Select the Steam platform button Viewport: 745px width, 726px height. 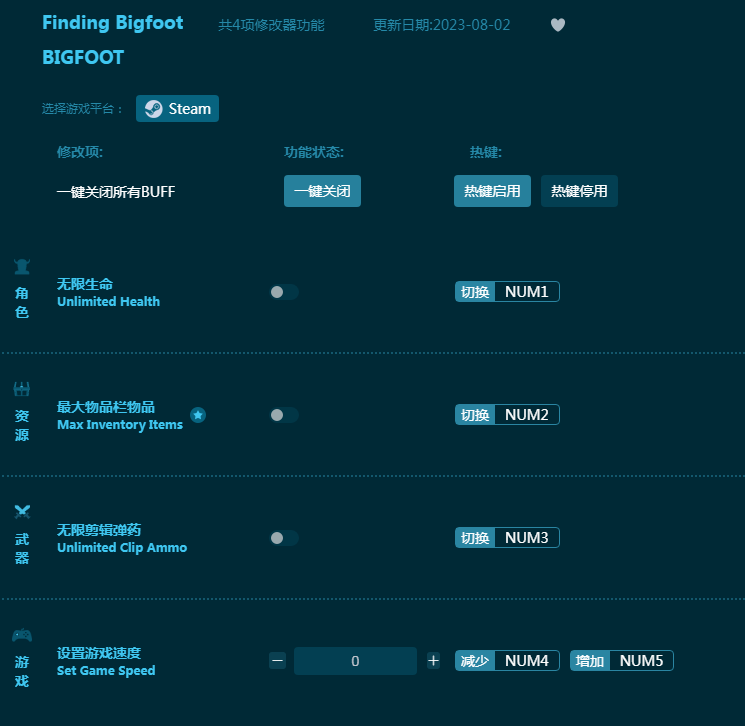(x=177, y=109)
